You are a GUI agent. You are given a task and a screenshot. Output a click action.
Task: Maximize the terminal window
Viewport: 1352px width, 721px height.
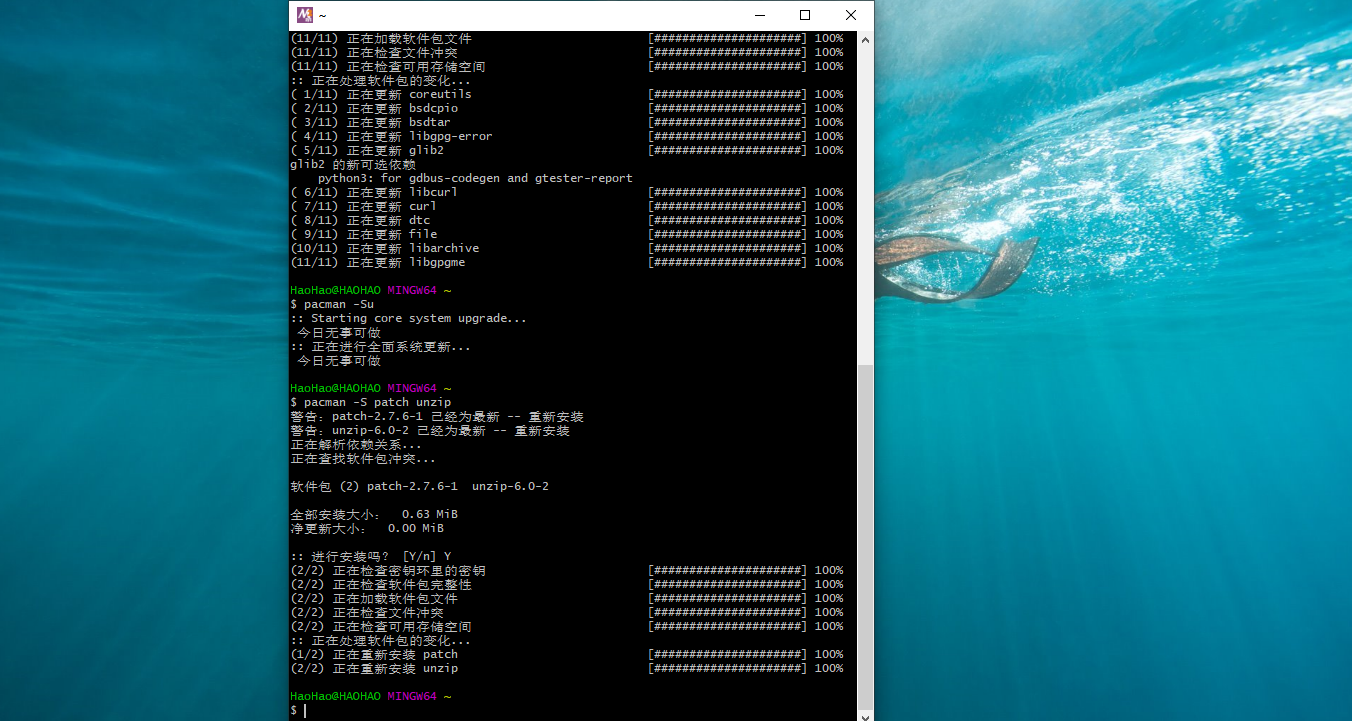point(804,15)
